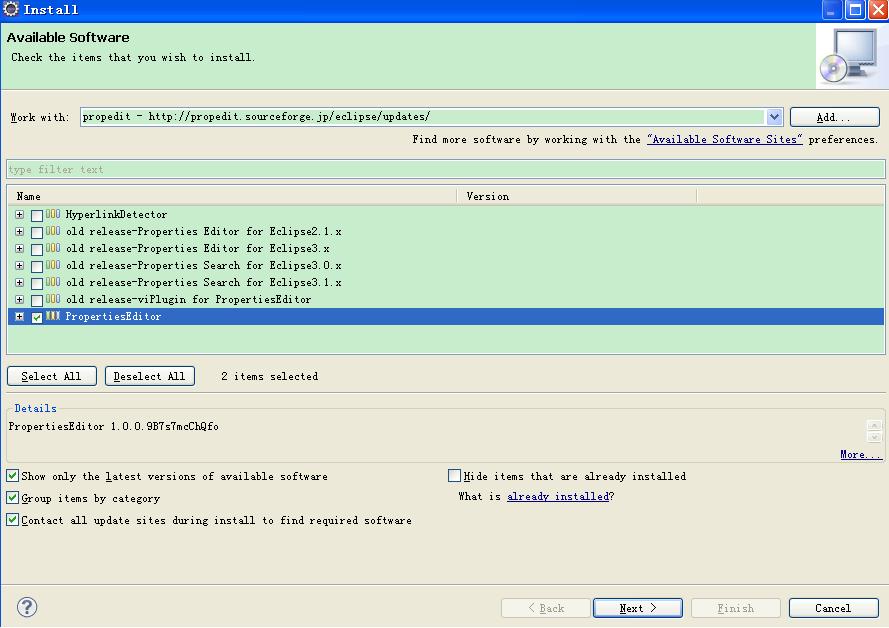The height and width of the screenshot is (628, 889).
Task: Open the Available Software Sites link
Action: pos(725,139)
